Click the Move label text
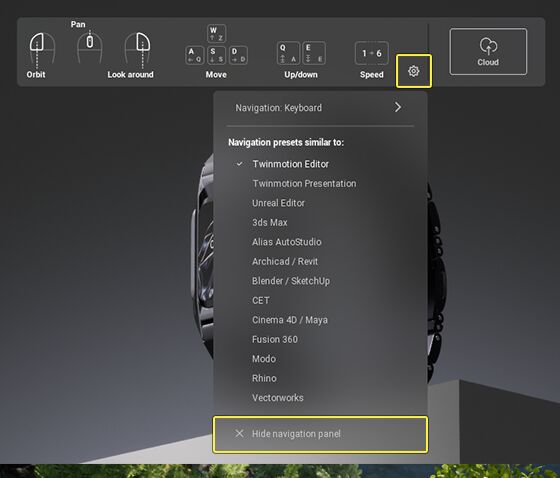560x478 pixels. [x=216, y=75]
